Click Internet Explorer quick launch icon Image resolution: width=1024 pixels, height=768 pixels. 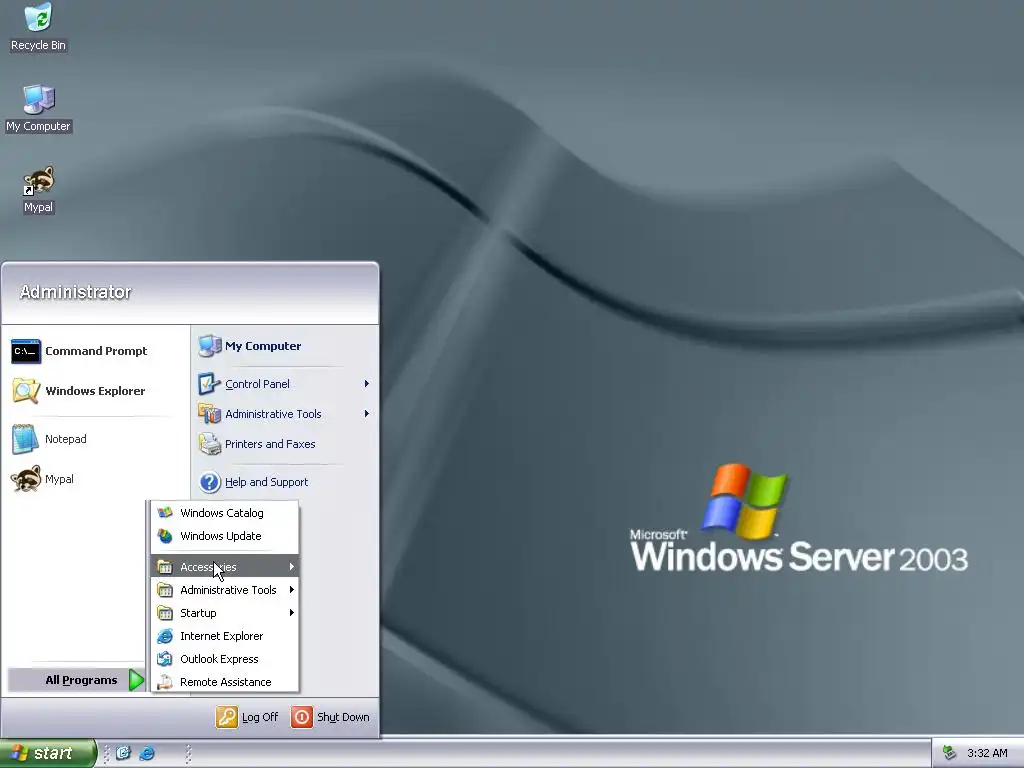click(x=147, y=753)
